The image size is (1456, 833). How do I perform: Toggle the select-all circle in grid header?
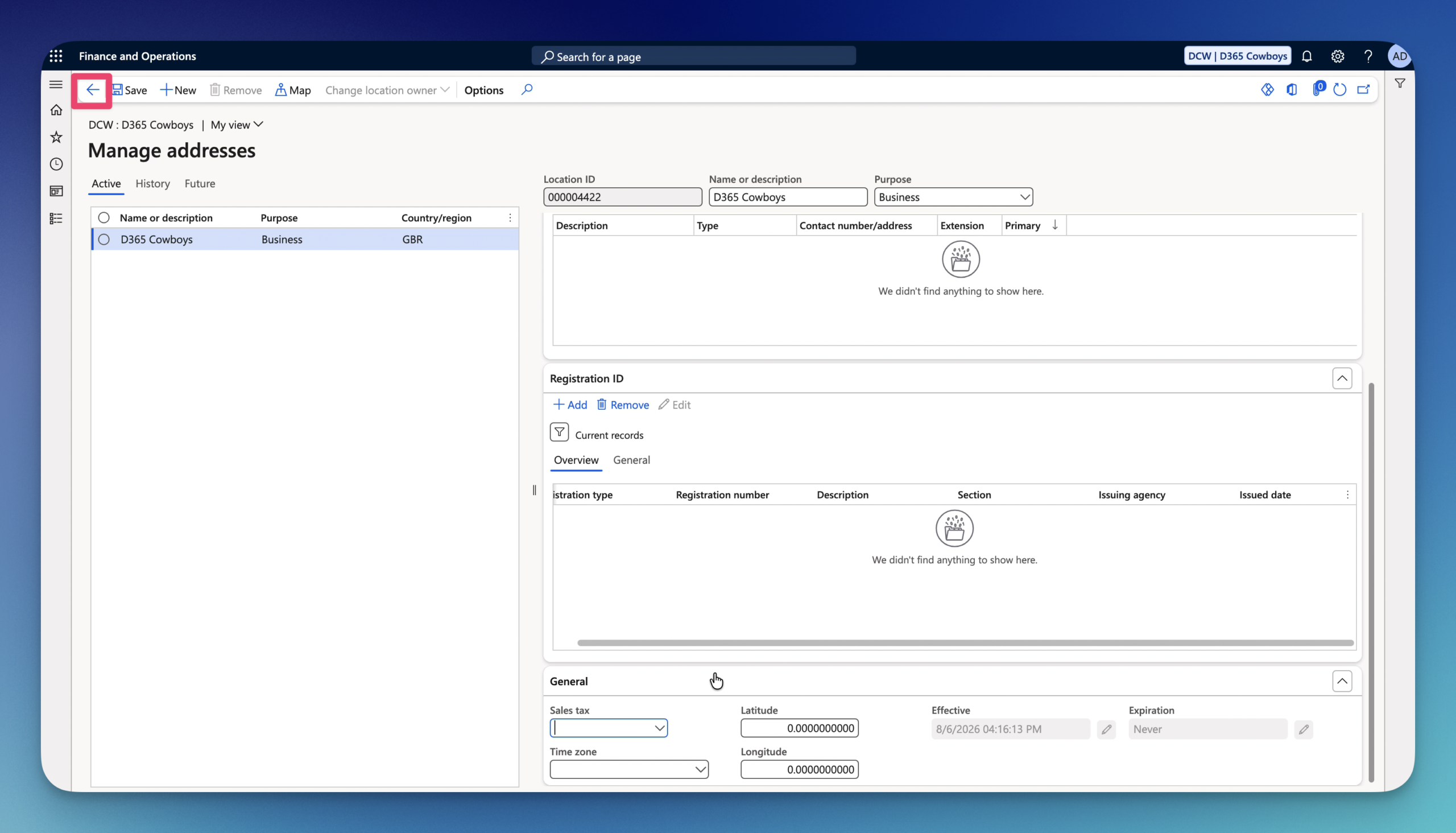(104, 217)
